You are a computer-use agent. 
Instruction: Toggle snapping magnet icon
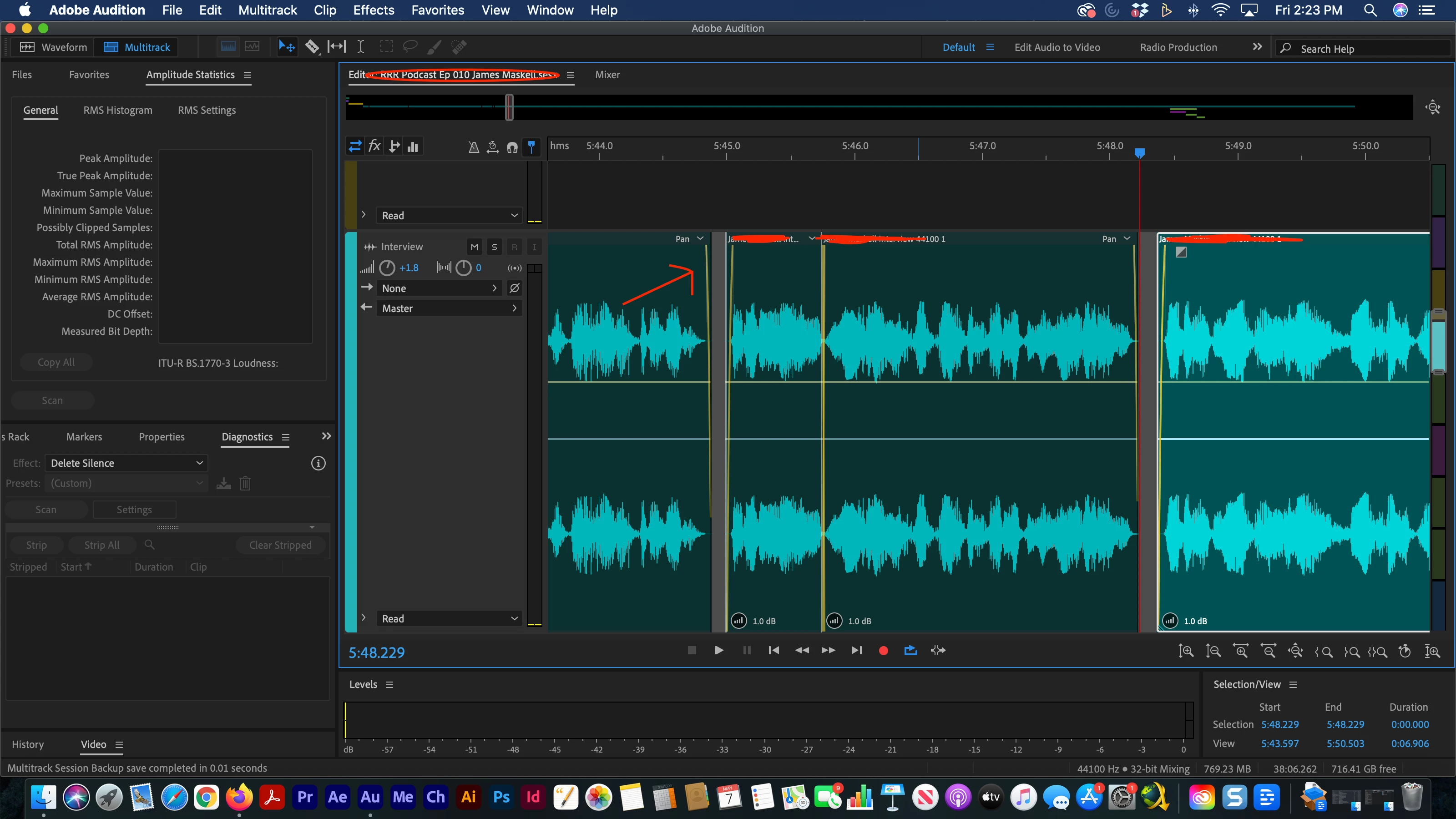(x=512, y=147)
